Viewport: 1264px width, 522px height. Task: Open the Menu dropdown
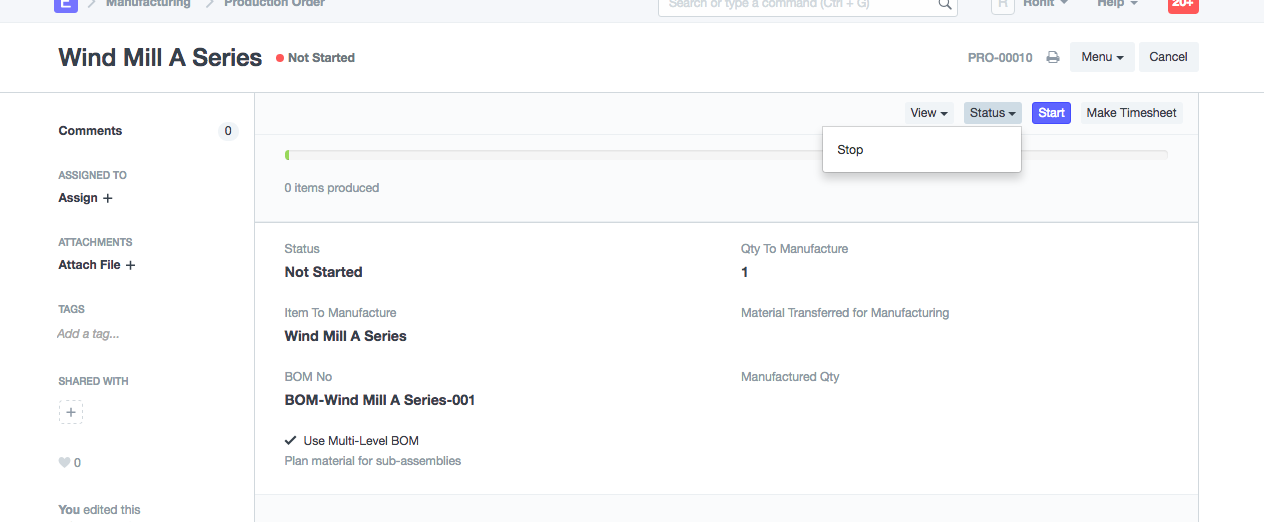pyautogui.click(x=1102, y=57)
